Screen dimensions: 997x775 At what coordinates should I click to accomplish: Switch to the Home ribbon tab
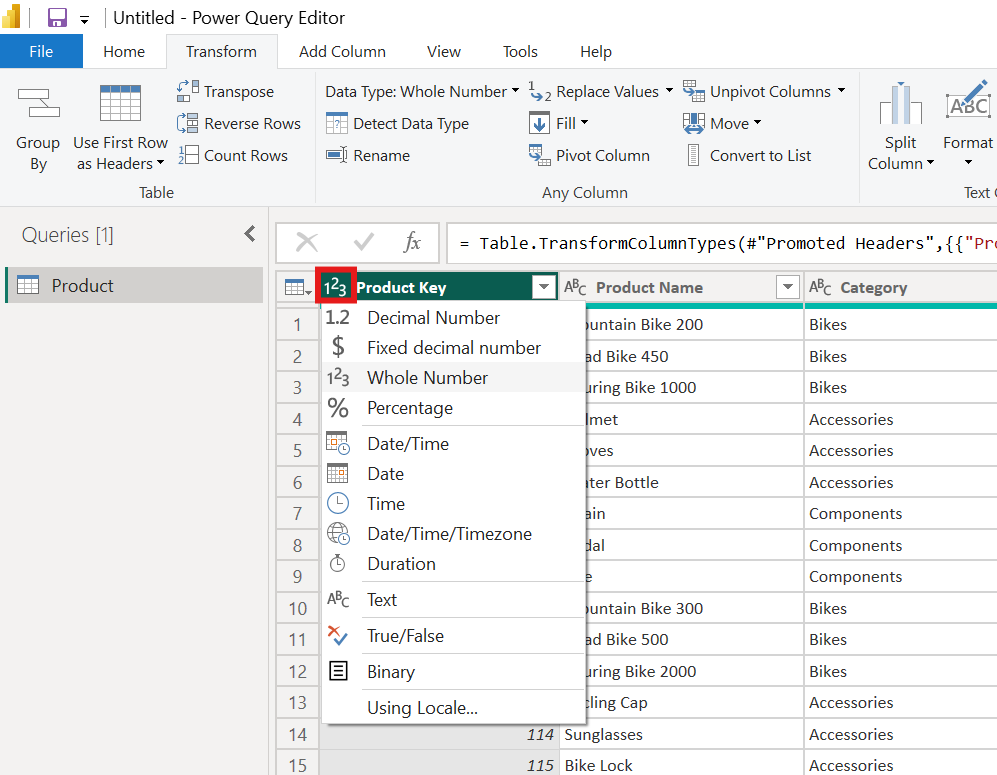pyautogui.click(x=124, y=51)
